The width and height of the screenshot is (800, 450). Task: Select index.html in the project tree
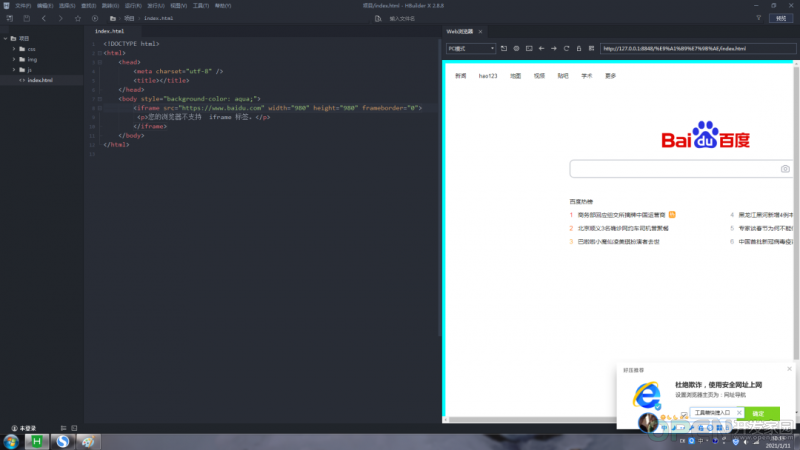click(41, 80)
